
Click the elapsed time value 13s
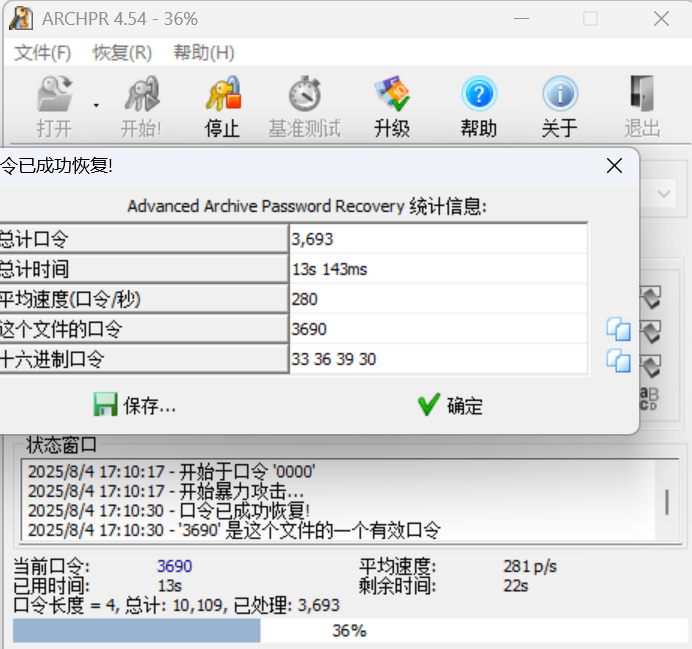[170, 586]
